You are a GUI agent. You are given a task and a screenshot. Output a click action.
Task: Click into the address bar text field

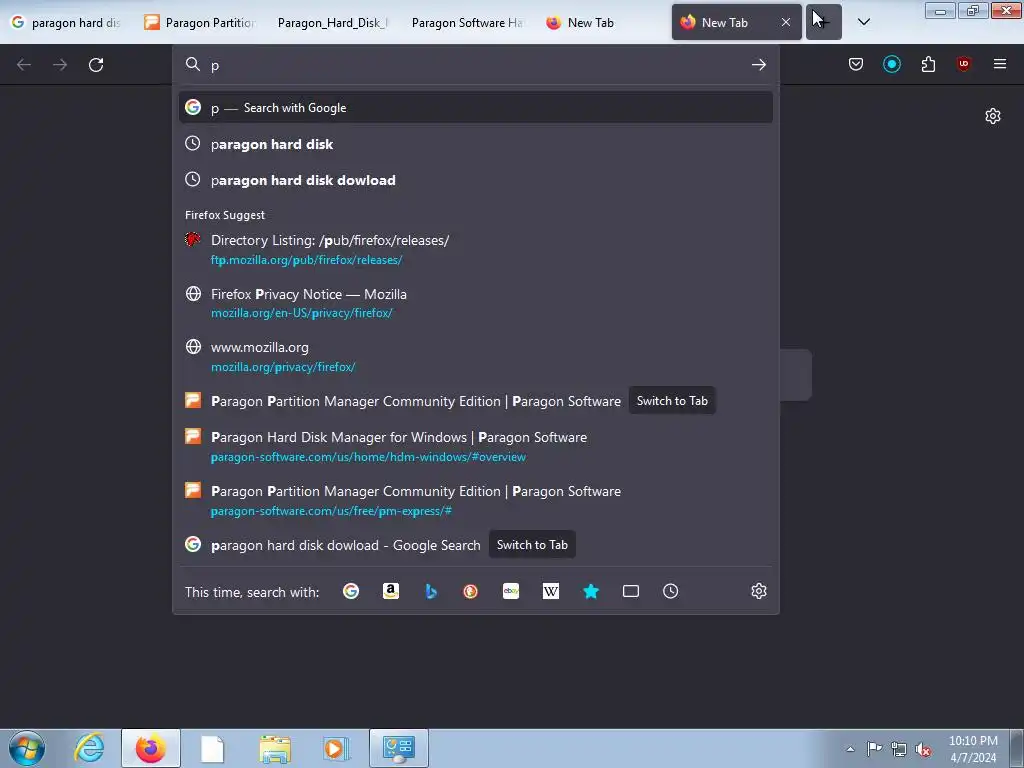coord(477,65)
